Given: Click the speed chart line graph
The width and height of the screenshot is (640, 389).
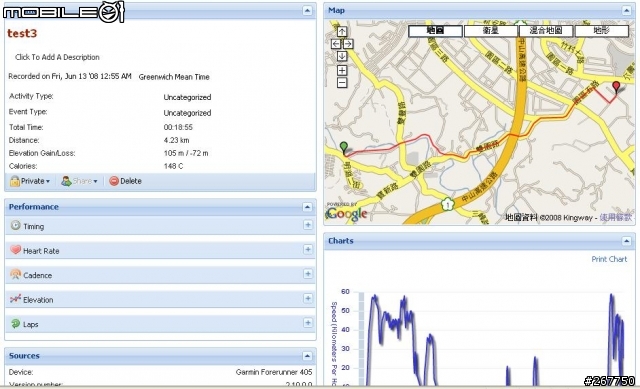Looking at the screenshot, I should pyautogui.click(x=494, y=339).
